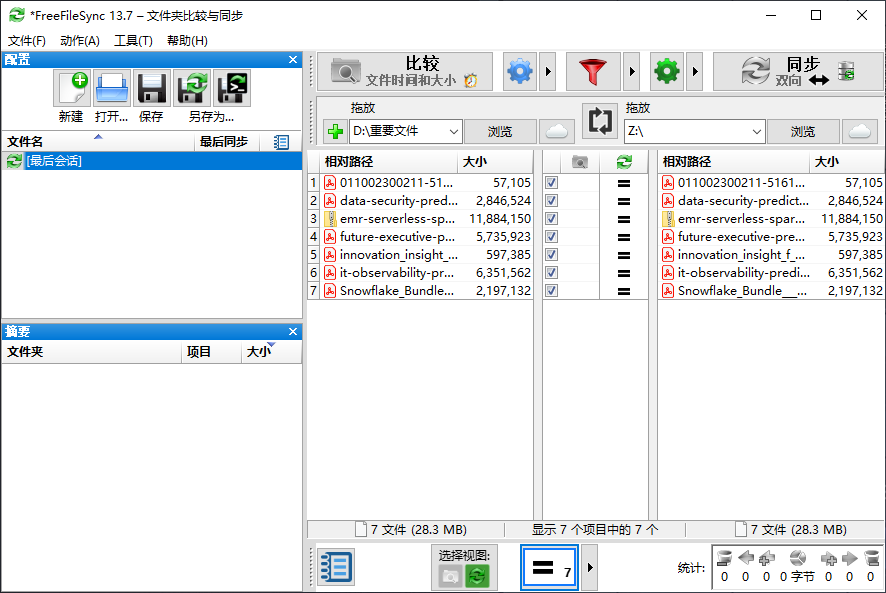Image resolution: width=886 pixels, height=593 pixels.
Task: Click right panel 大小 column header
Action: 847,162
